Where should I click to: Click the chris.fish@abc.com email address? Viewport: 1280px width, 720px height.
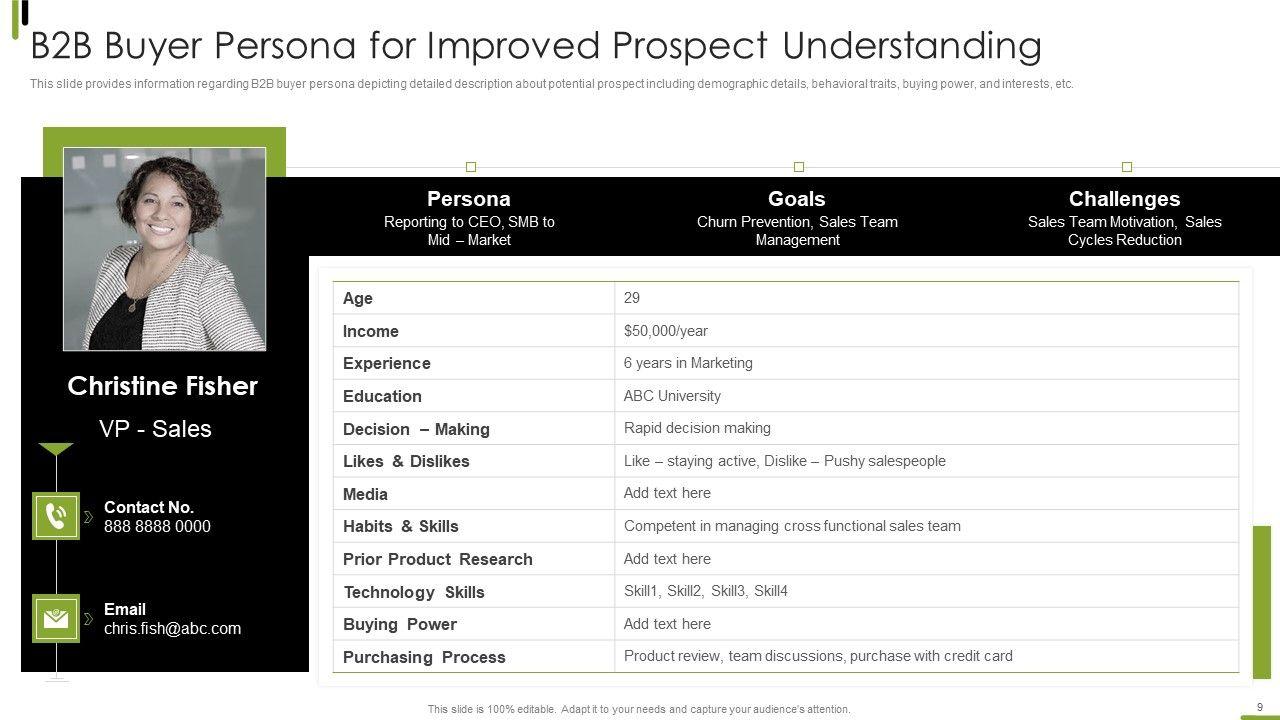point(172,629)
